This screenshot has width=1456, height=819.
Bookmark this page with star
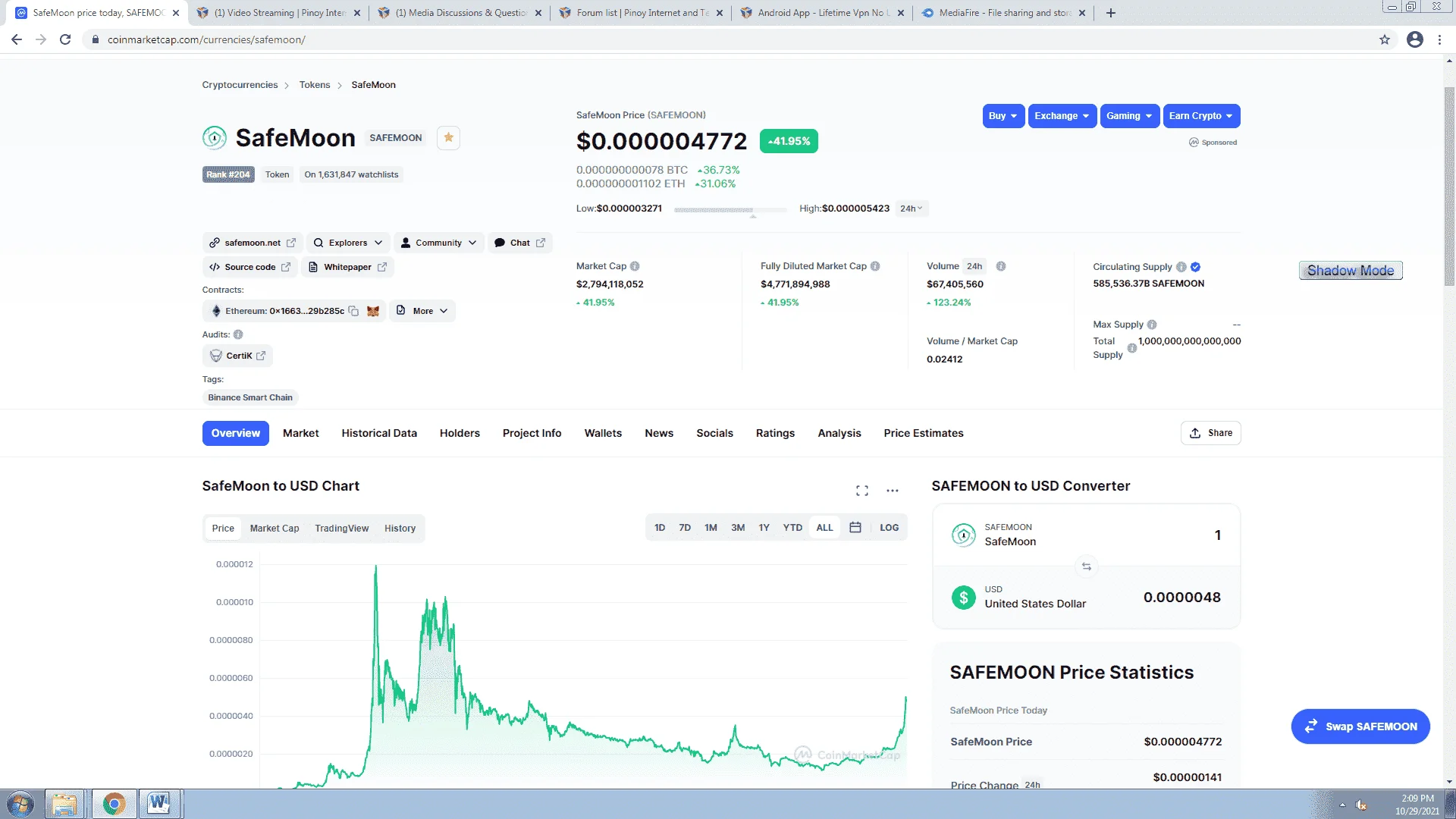click(1385, 39)
